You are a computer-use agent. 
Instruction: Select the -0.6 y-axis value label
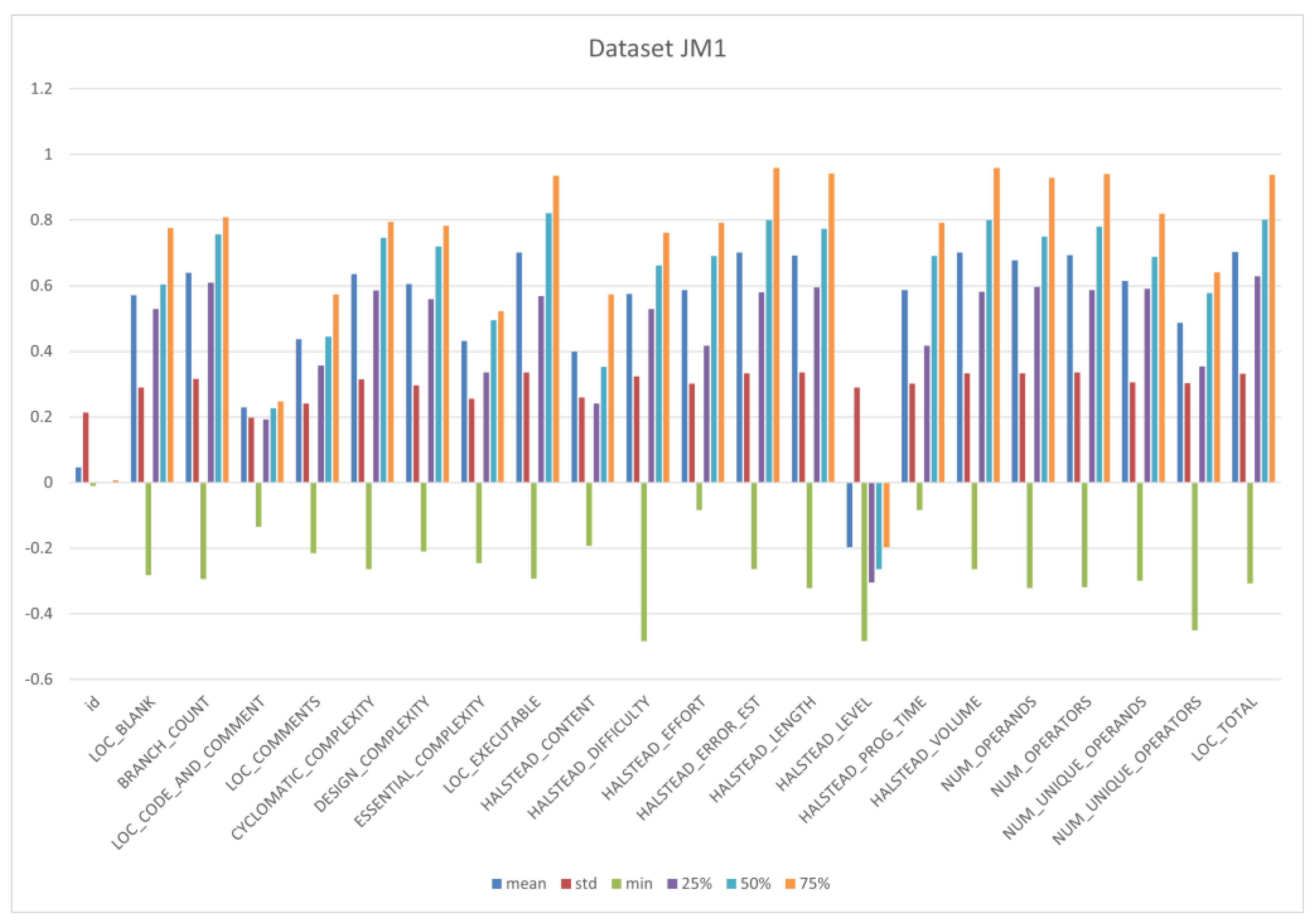tap(39, 679)
